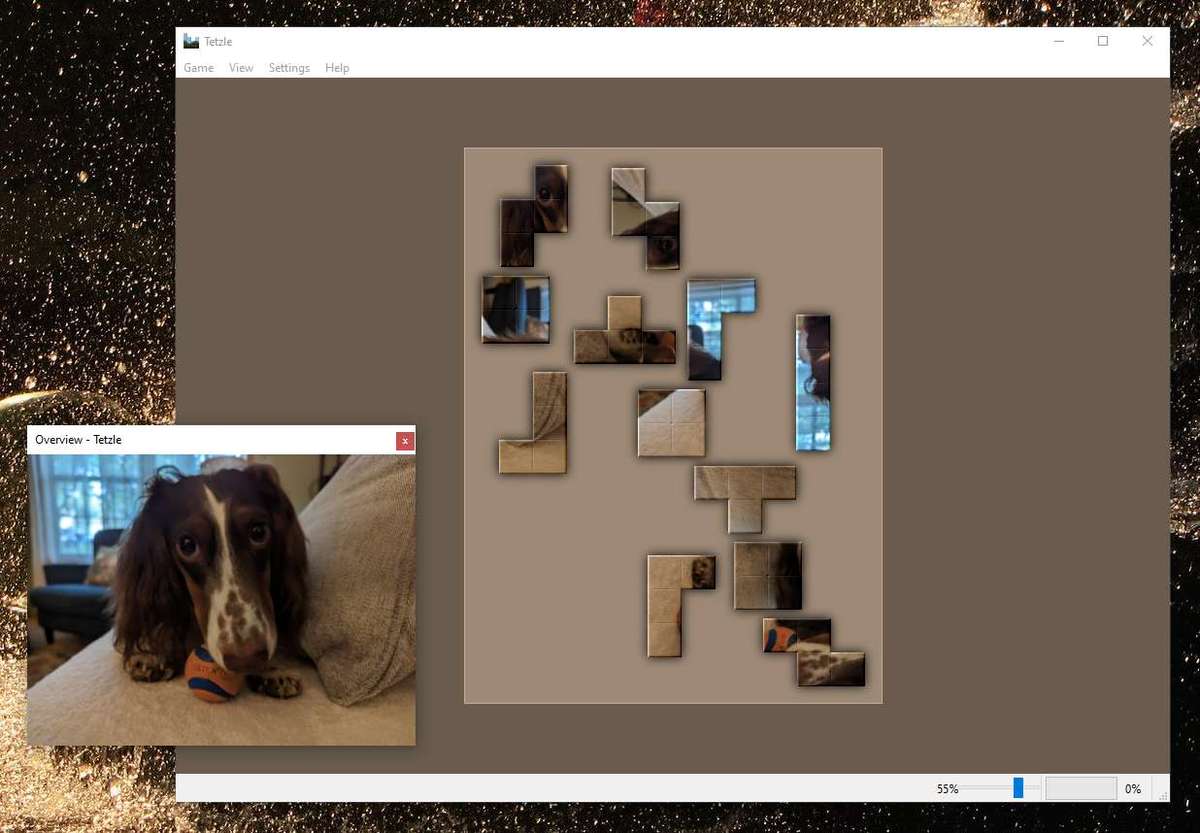Viewport: 1200px width, 833px height.
Task: Open the View menu
Action: click(x=241, y=68)
